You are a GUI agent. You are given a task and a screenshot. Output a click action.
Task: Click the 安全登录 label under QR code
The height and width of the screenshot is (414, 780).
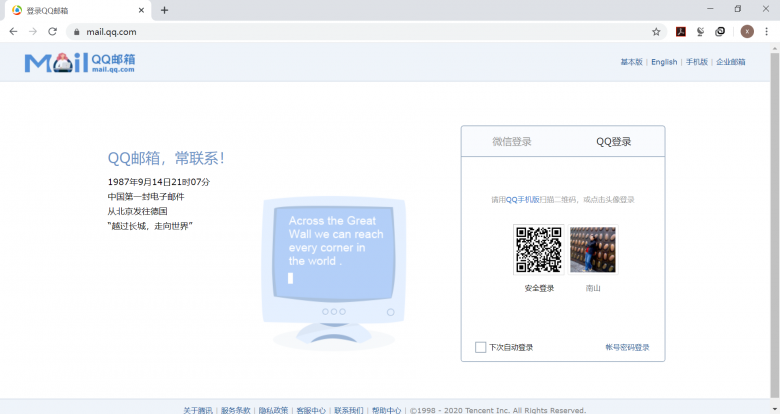point(539,288)
